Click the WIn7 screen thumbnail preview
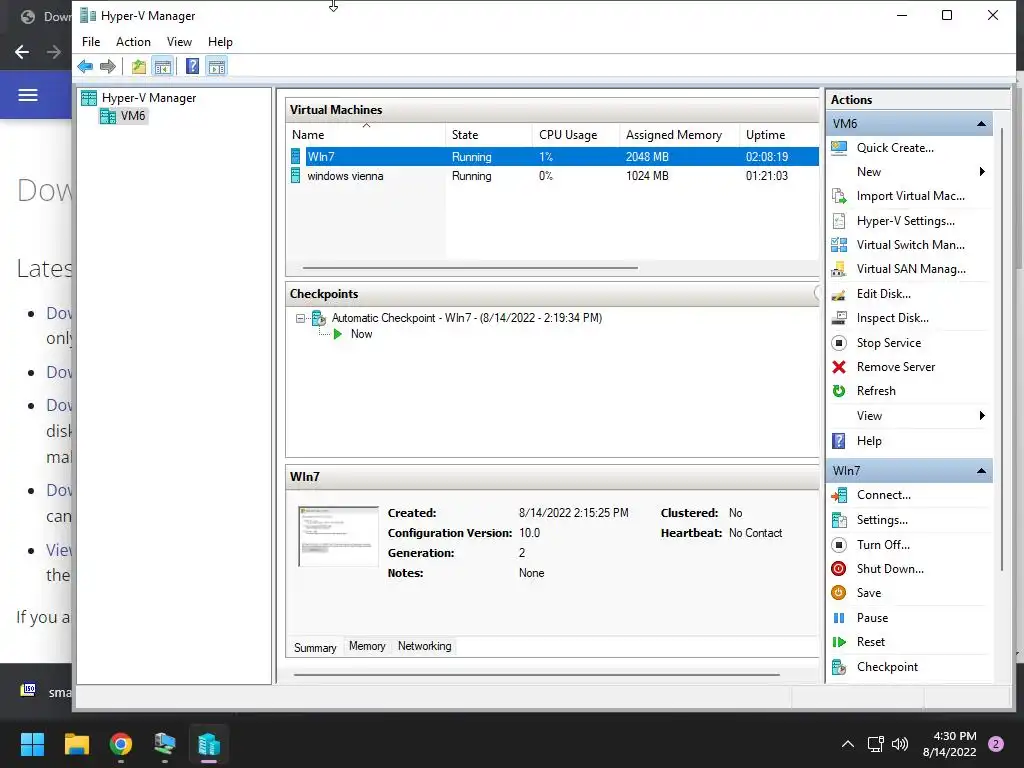Image resolution: width=1024 pixels, height=768 pixels. [x=338, y=536]
